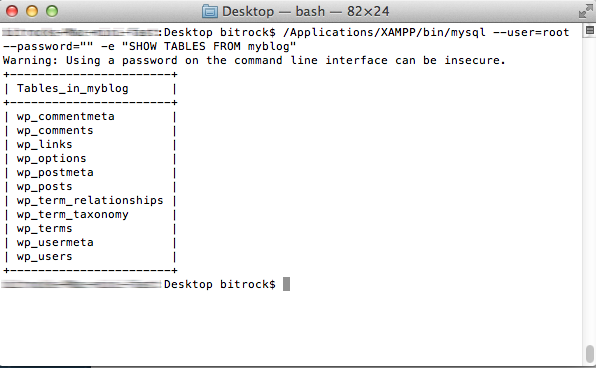Click the vertical scrollbar thumb

pos(590,354)
